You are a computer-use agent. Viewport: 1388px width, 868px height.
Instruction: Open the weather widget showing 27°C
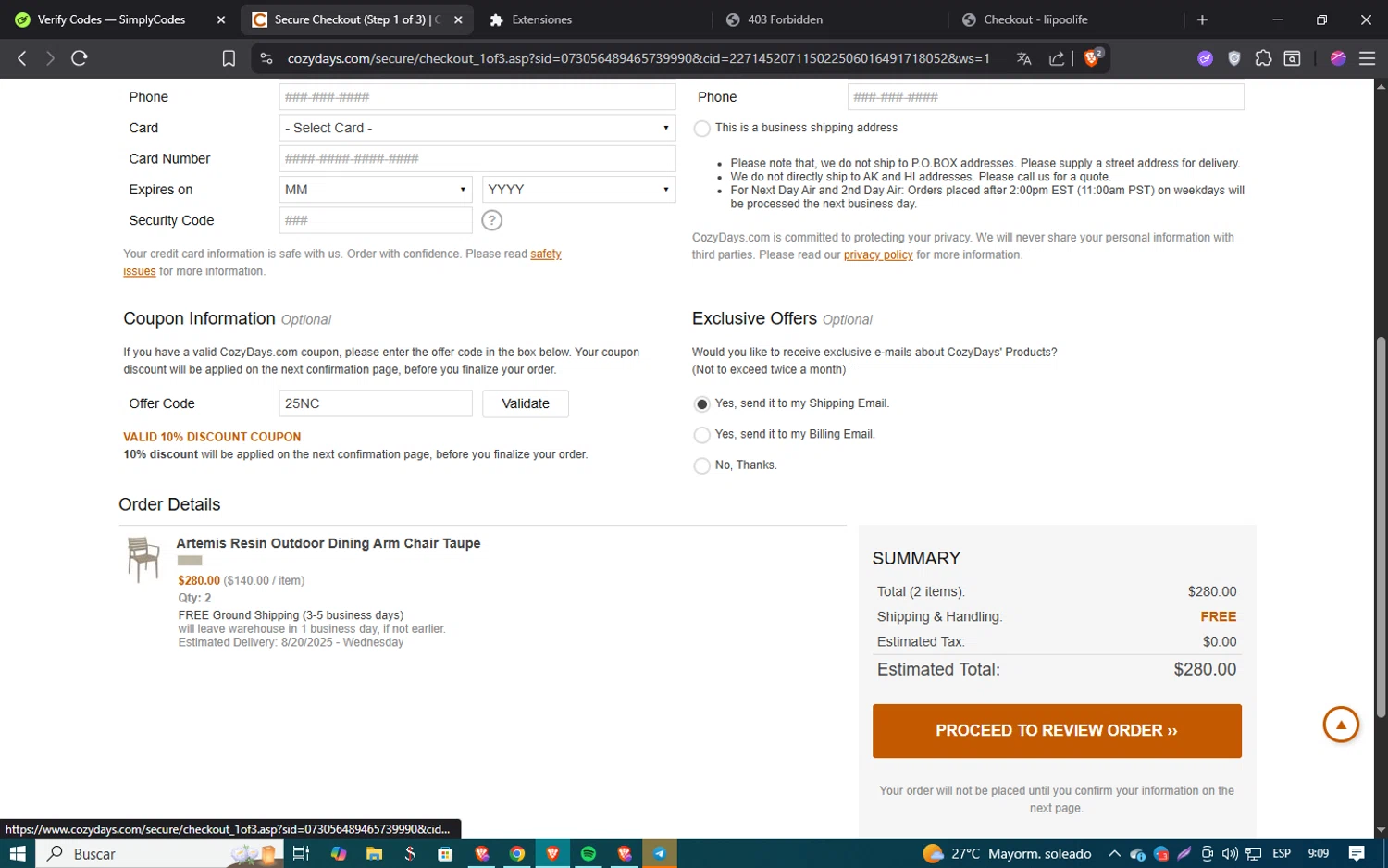click(1007, 853)
